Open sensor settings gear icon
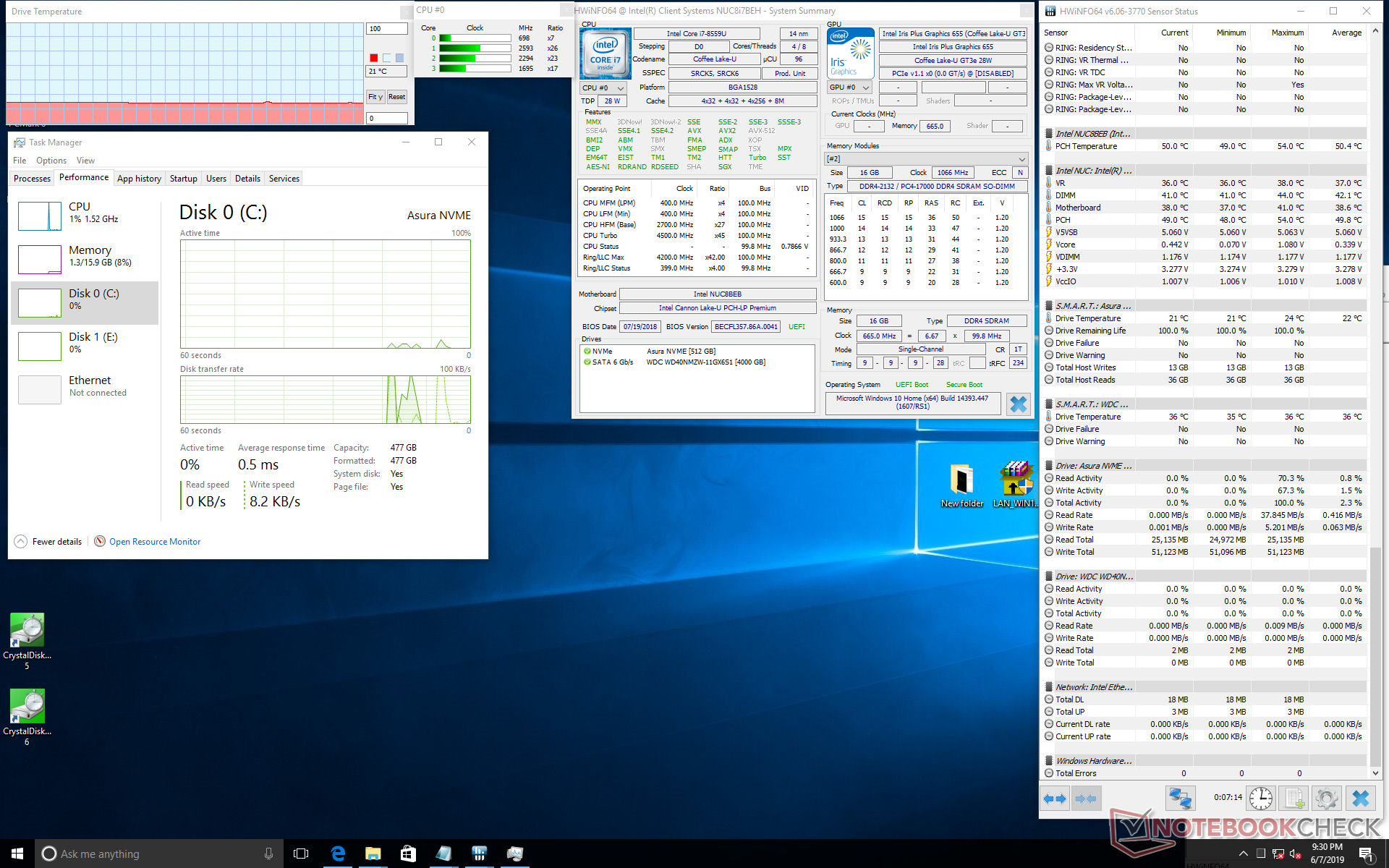Screen dimensions: 1389x868 (1326, 799)
